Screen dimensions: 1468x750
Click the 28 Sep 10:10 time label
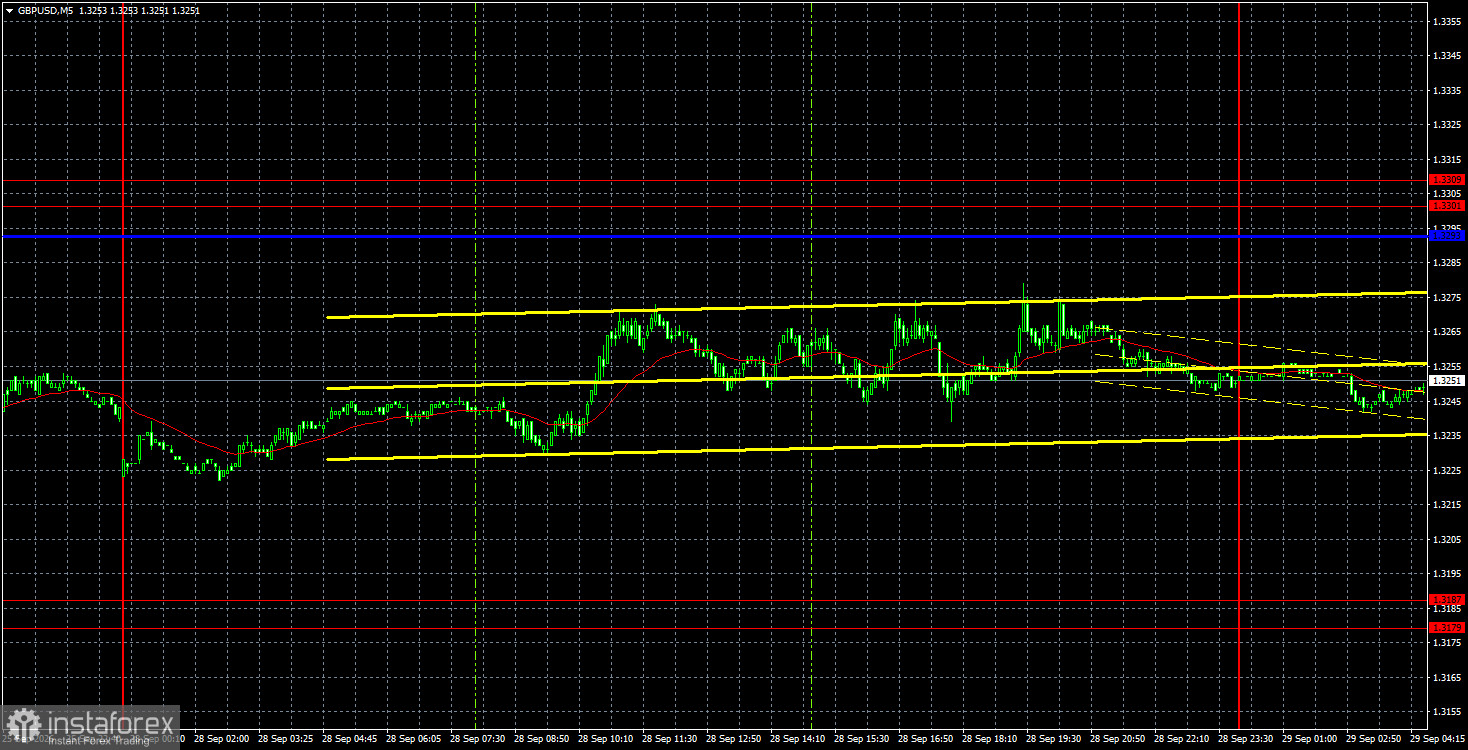tap(603, 739)
